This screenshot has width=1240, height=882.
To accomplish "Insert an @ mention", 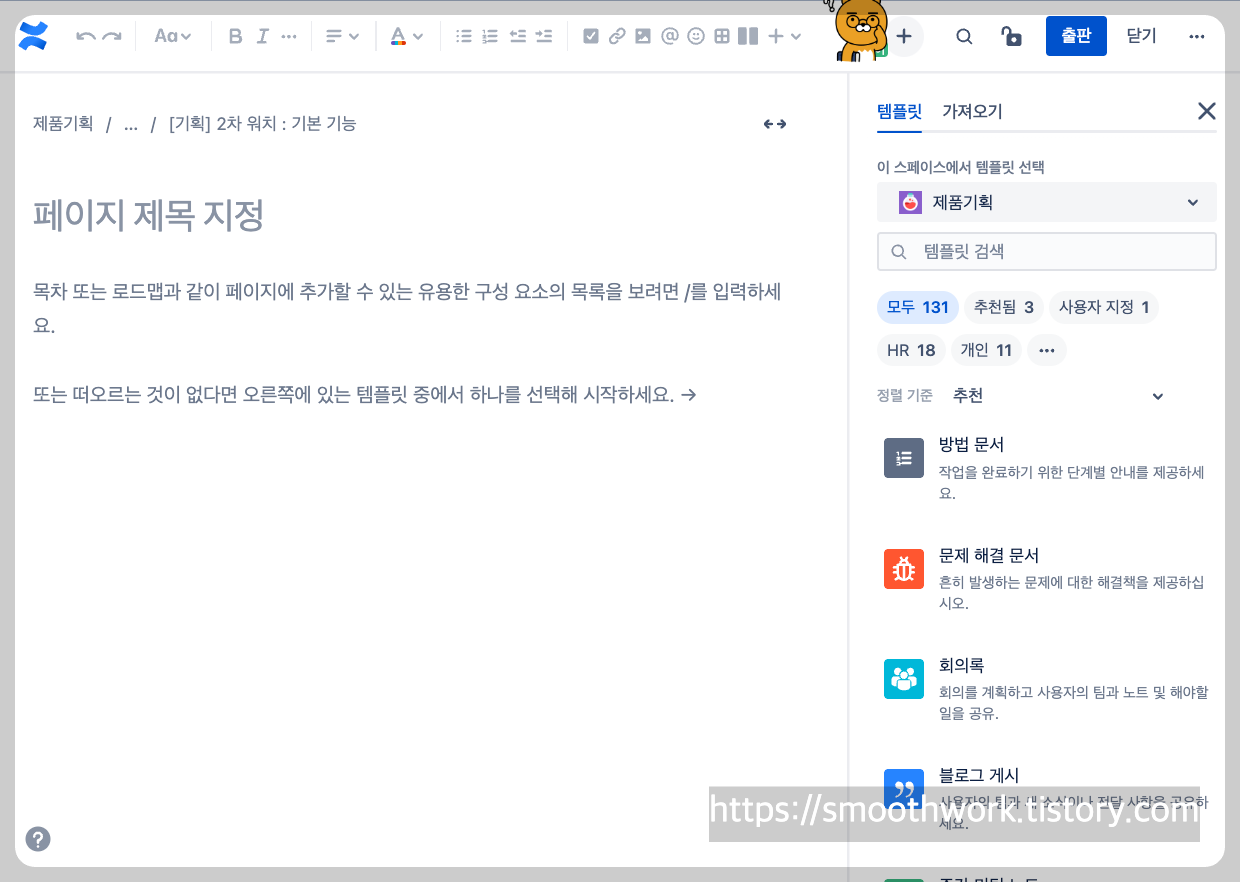I will pyautogui.click(x=670, y=36).
